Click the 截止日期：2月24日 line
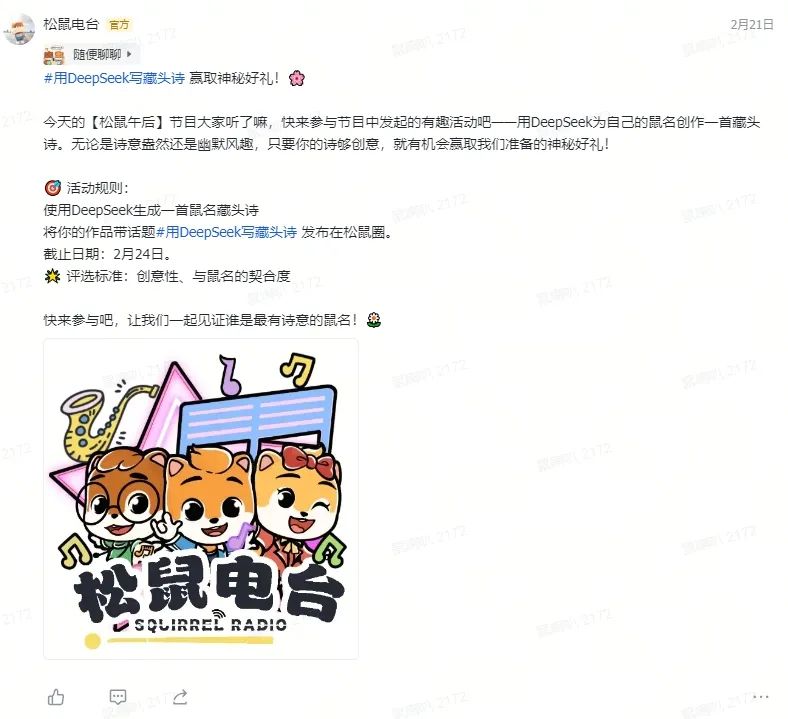 click(x=107, y=254)
